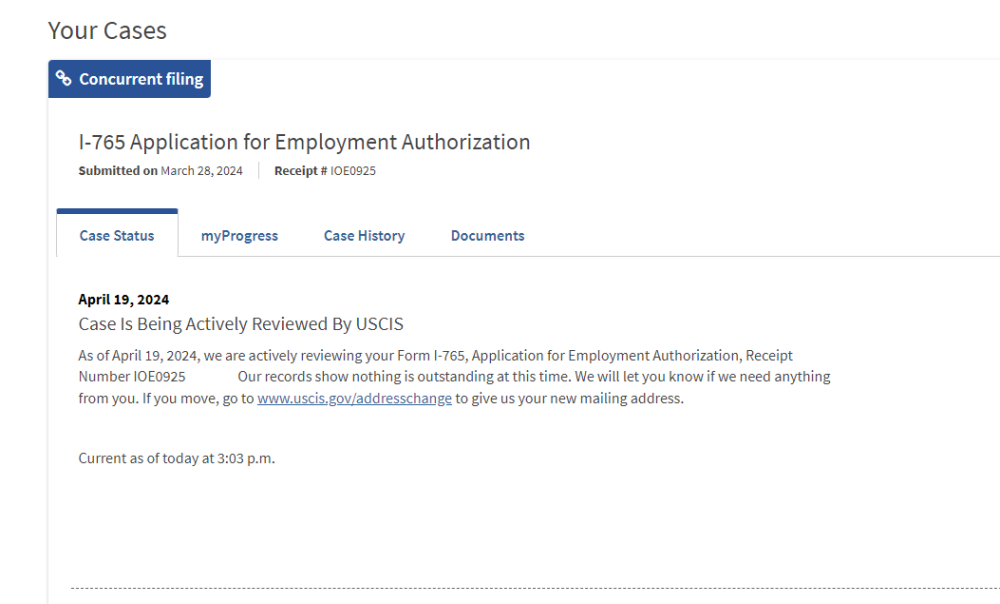Click the dashed divider line below the case
Screen dimensions: 1000x604
click(x=535, y=588)
